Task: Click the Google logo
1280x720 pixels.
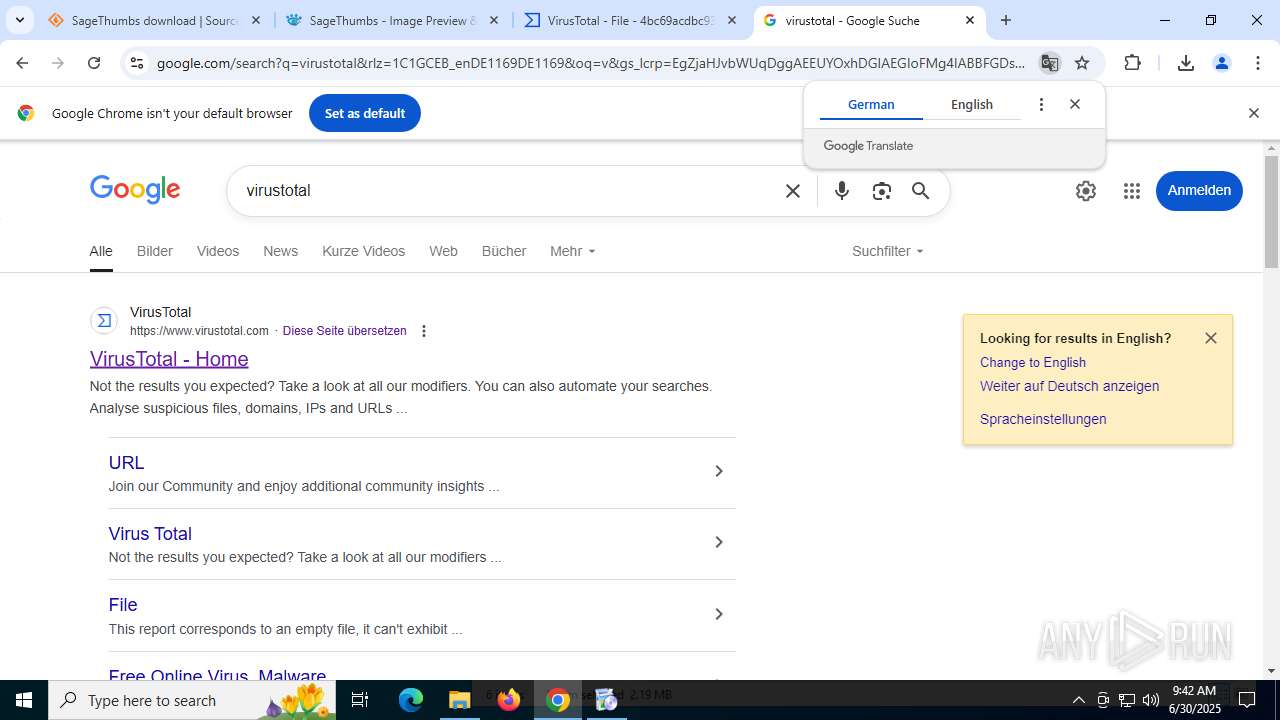Action: pos(135,190)
